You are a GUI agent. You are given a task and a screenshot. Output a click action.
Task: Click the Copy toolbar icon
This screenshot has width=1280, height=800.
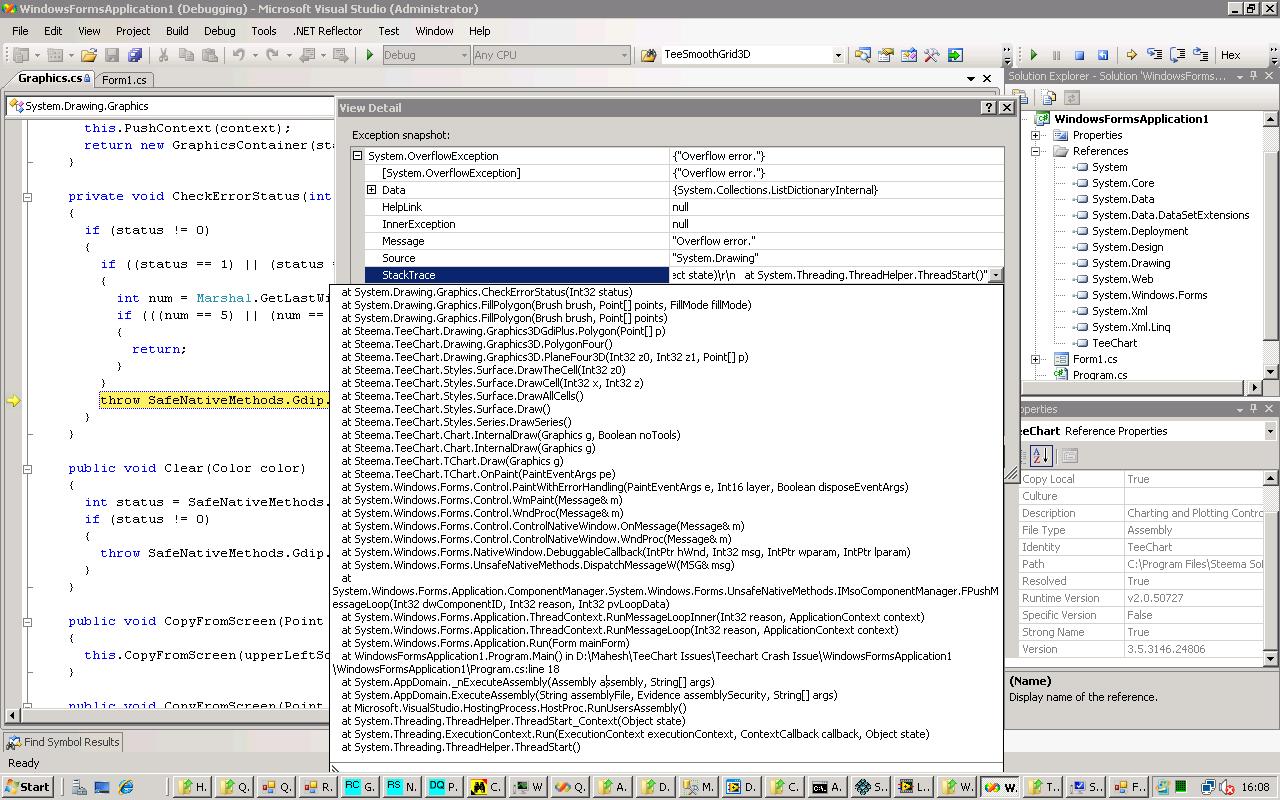tap(186, 55)
